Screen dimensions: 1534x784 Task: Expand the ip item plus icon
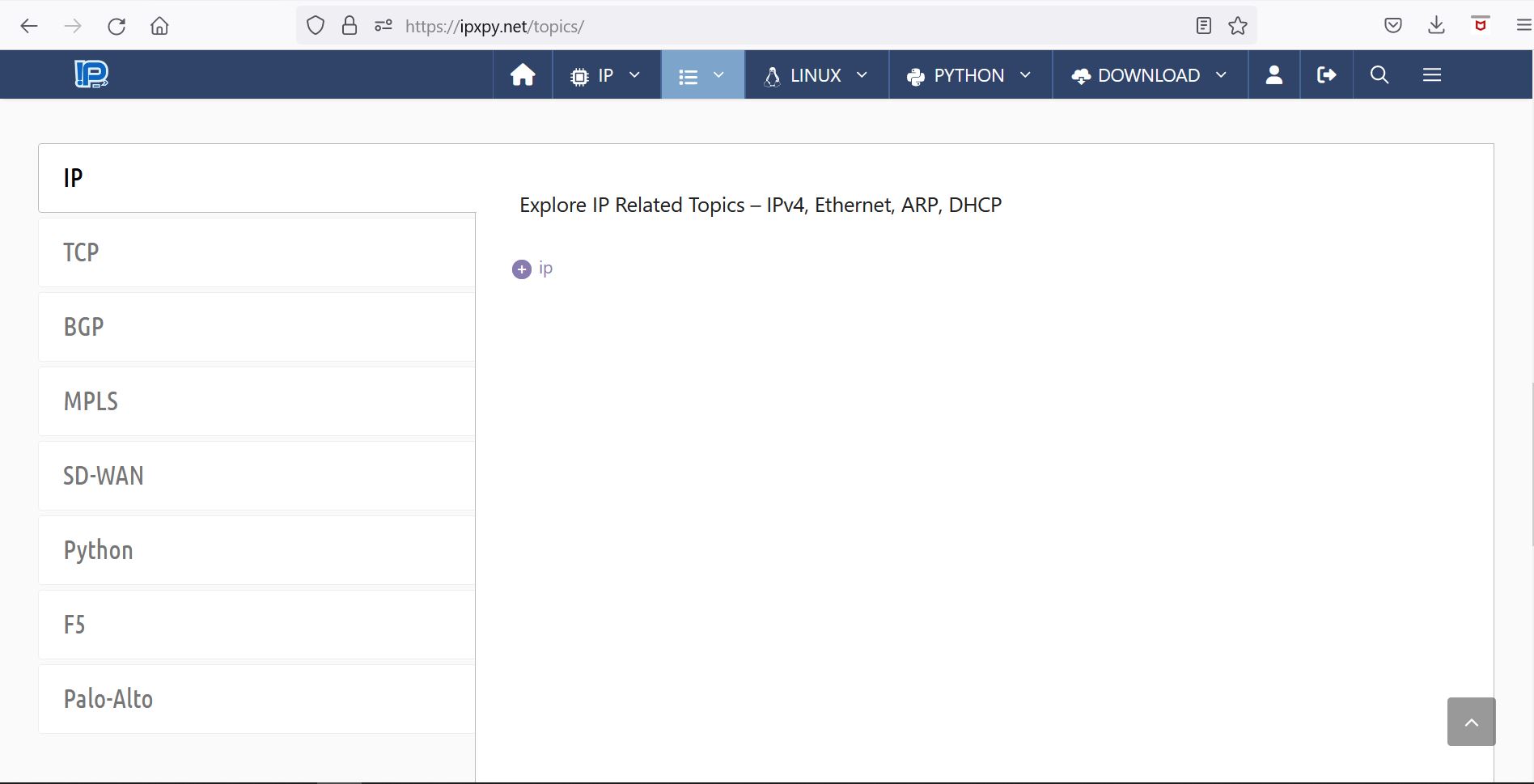click(522, 269)
